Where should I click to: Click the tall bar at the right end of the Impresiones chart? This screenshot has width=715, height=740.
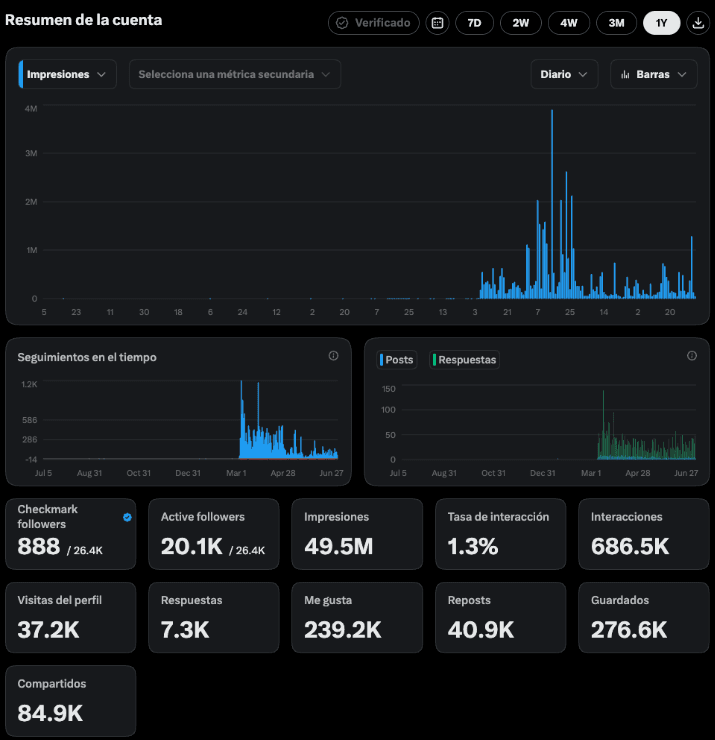pos(692,267)
